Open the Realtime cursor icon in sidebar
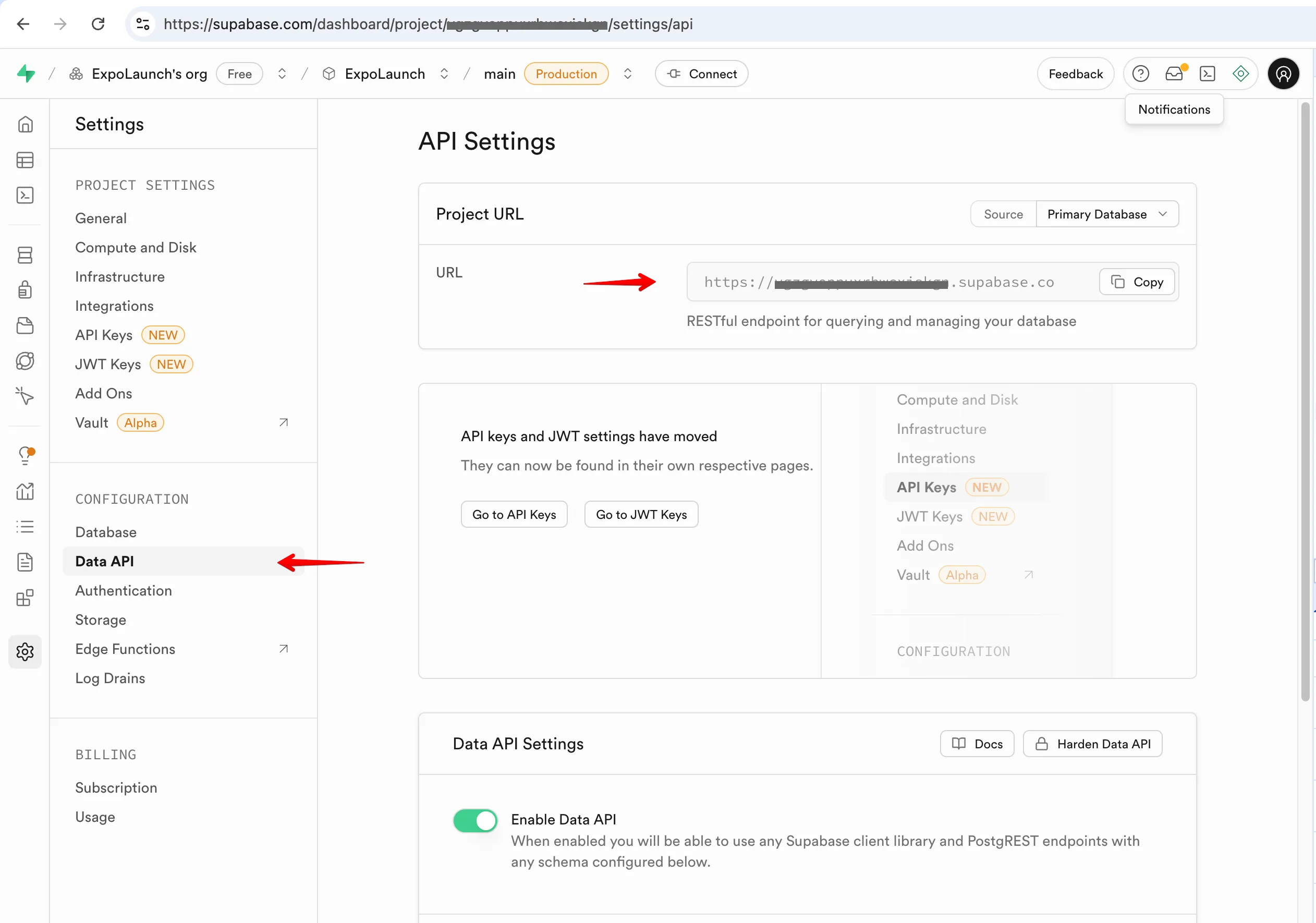1316x923 pixels. [x=25, y=396]
